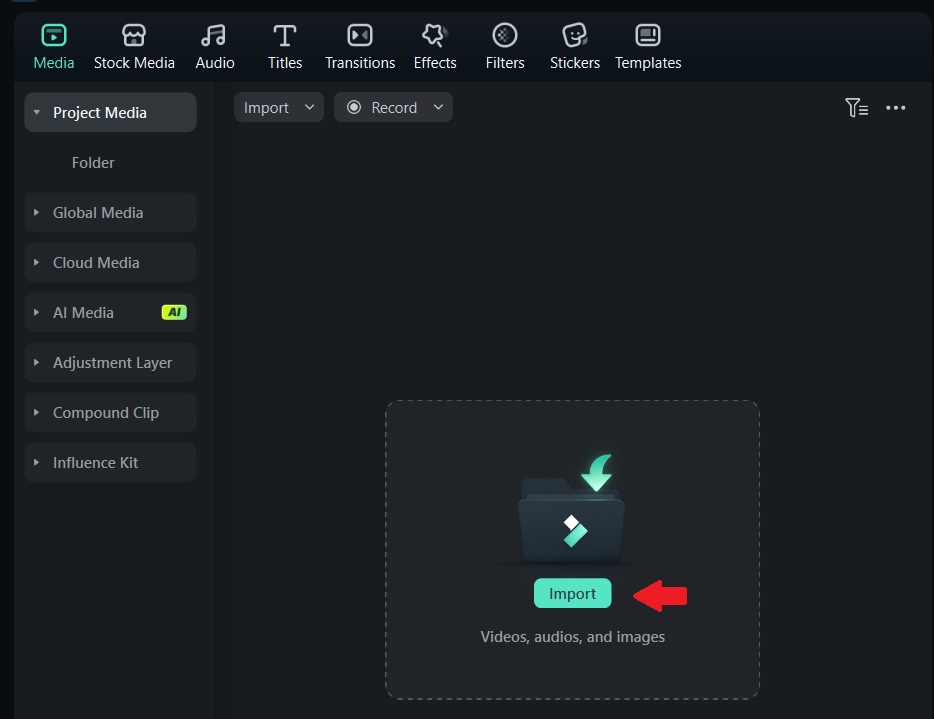Click the filter and sort icon
This screenshot has height=719, width=934.
click(857, 108)
